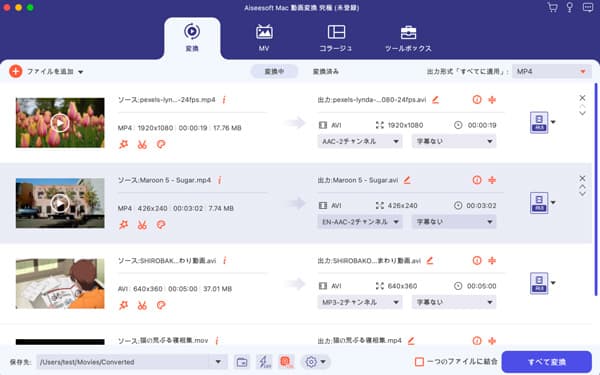Open the shopping cart icon
Image resolution: width=600 pixels, height=375 pixels.
coord(552,8)
